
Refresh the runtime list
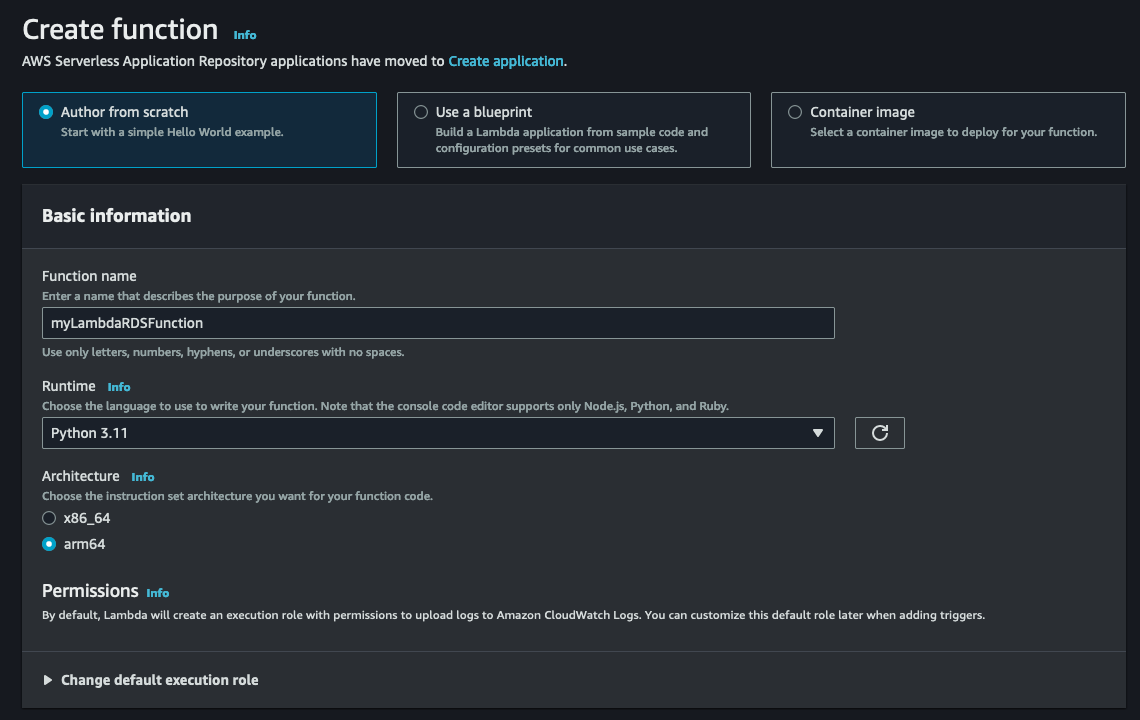pyautogui.click(x=879, y=432)
